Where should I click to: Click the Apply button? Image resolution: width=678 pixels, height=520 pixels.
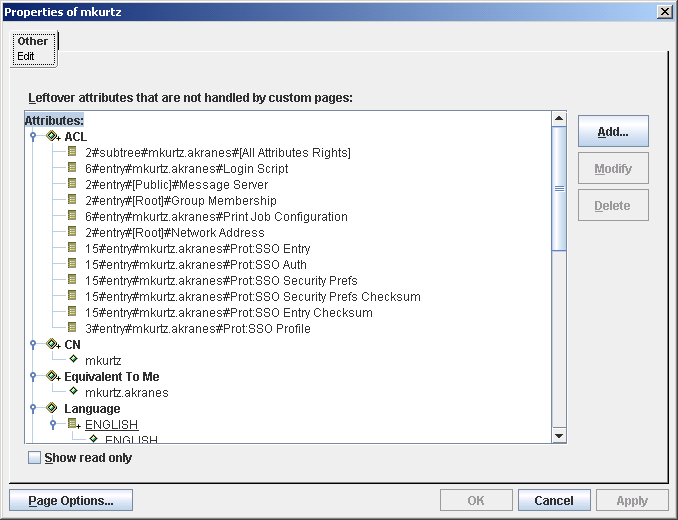[632, 501]
